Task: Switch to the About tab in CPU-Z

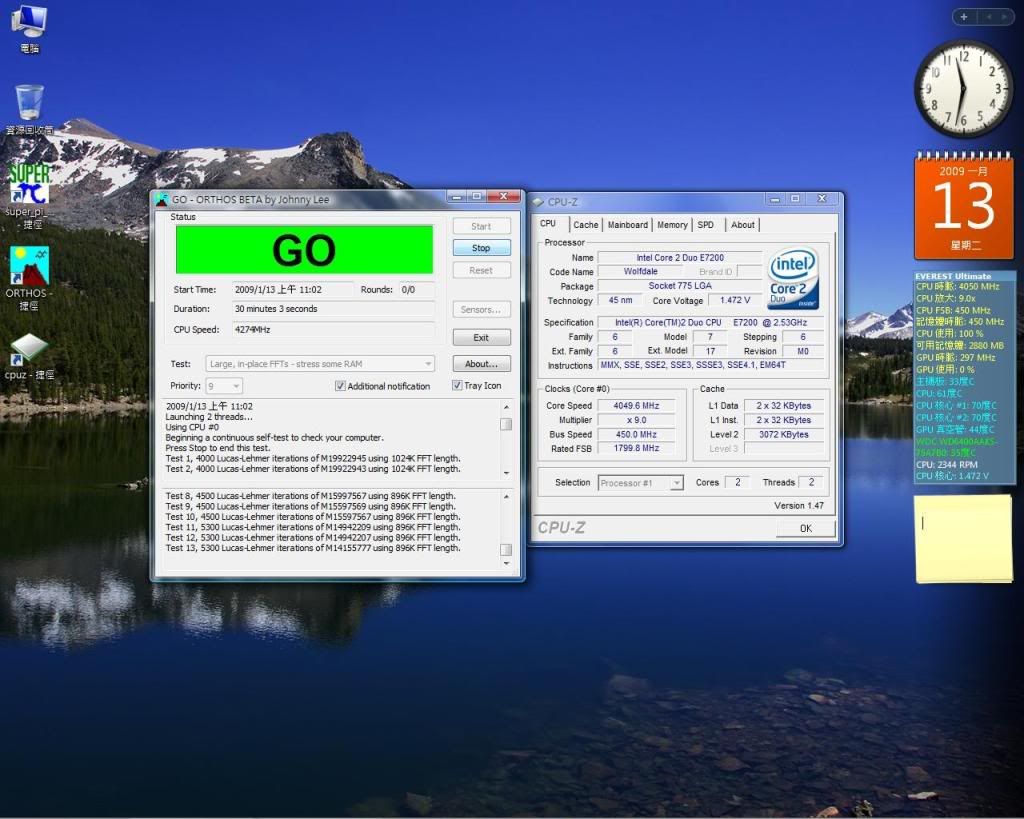Action: pos(743,225)
